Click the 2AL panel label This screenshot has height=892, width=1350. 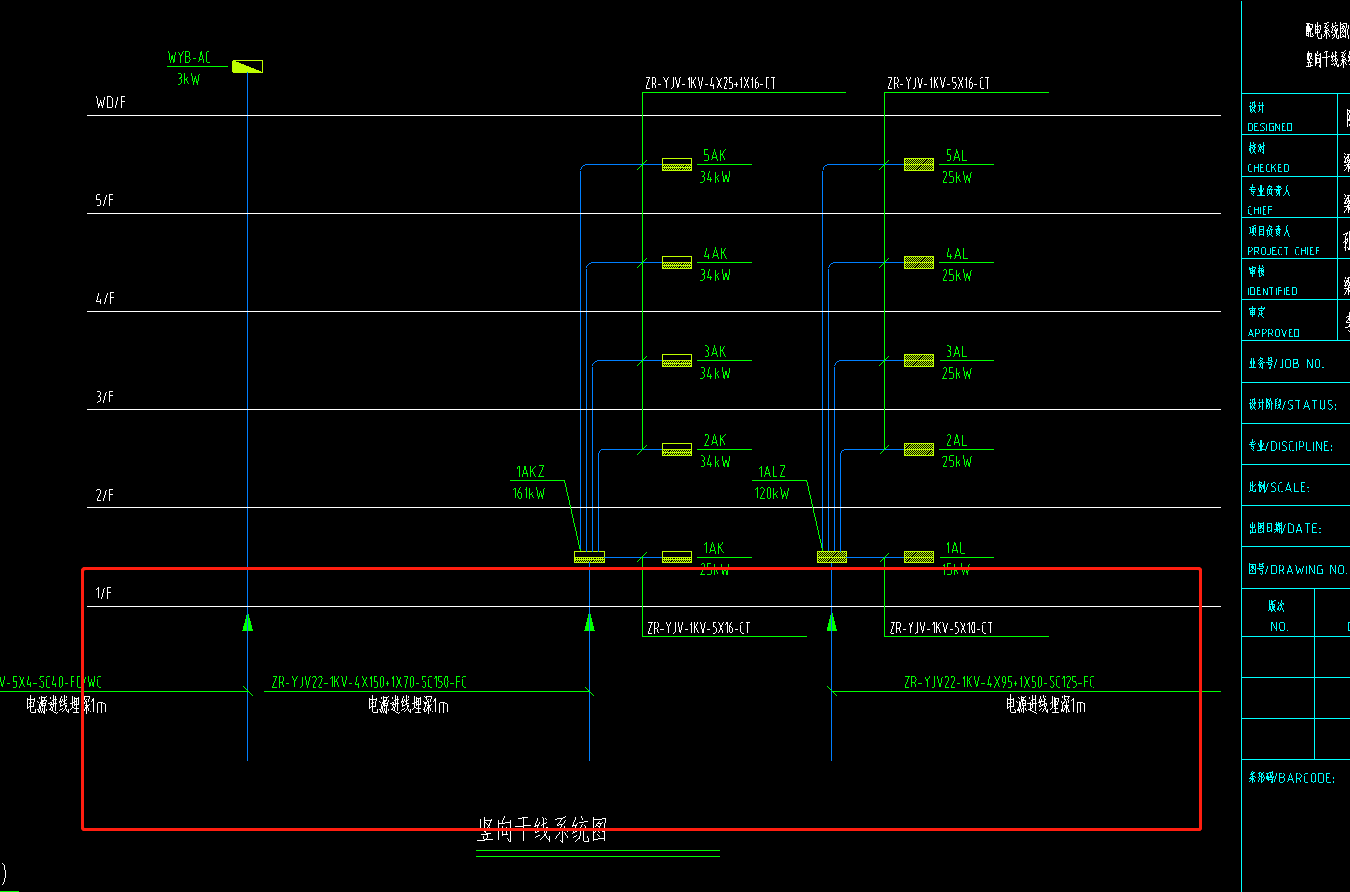click(956, 440)
